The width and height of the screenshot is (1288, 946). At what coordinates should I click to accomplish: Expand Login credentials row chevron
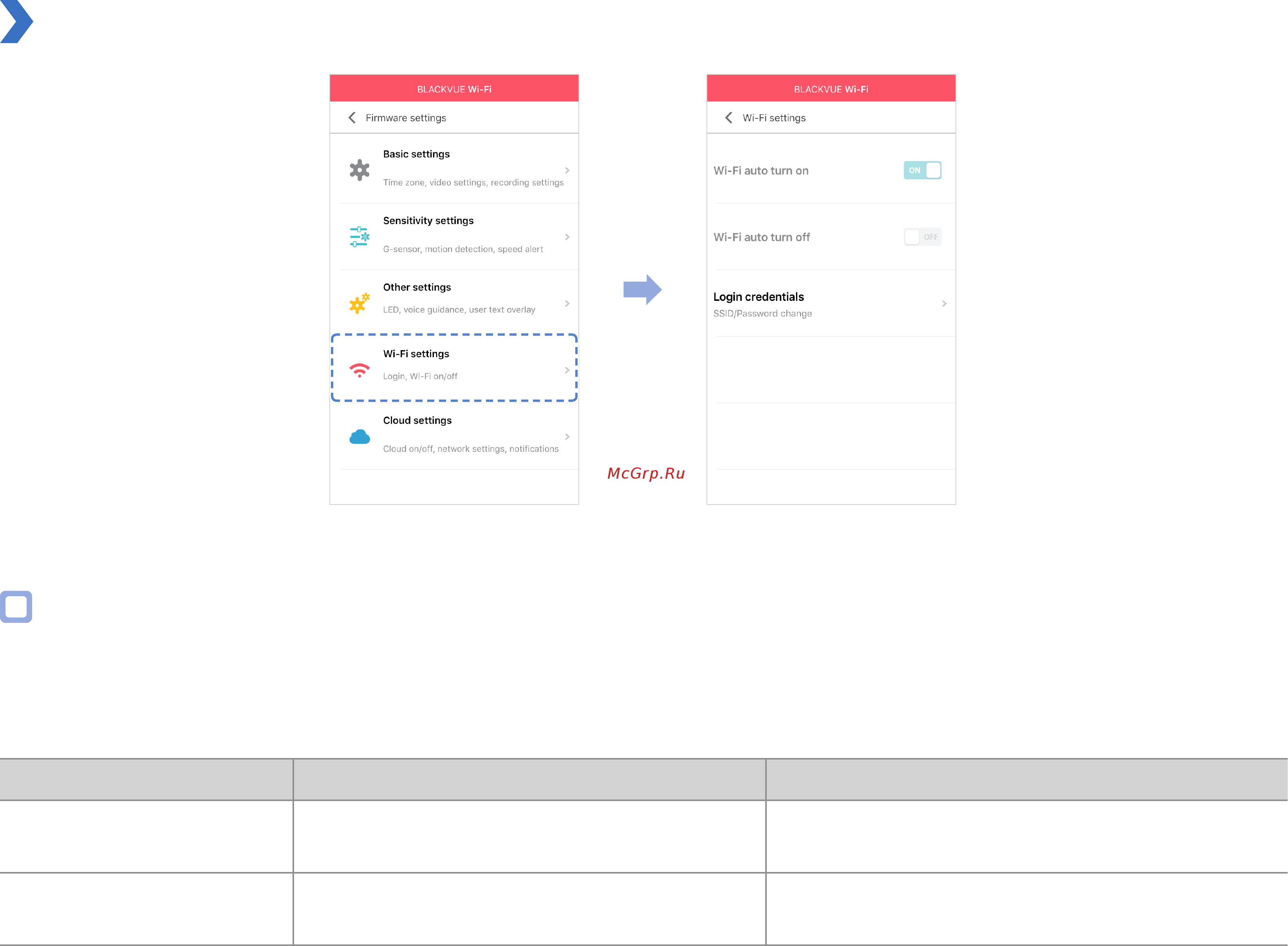pos(944,304)
